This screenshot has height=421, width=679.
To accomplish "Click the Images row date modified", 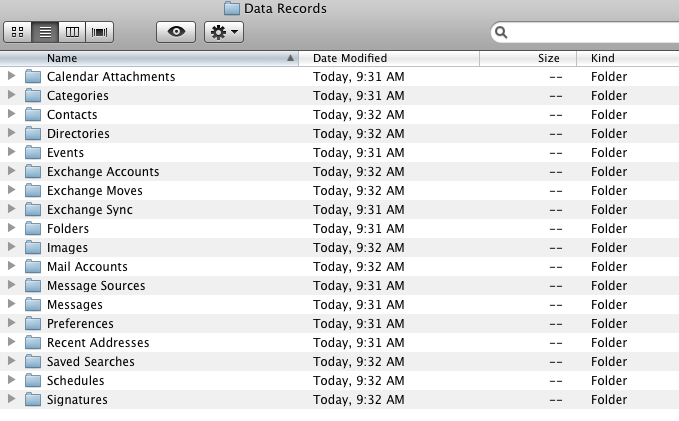I will tap(359, 247).
